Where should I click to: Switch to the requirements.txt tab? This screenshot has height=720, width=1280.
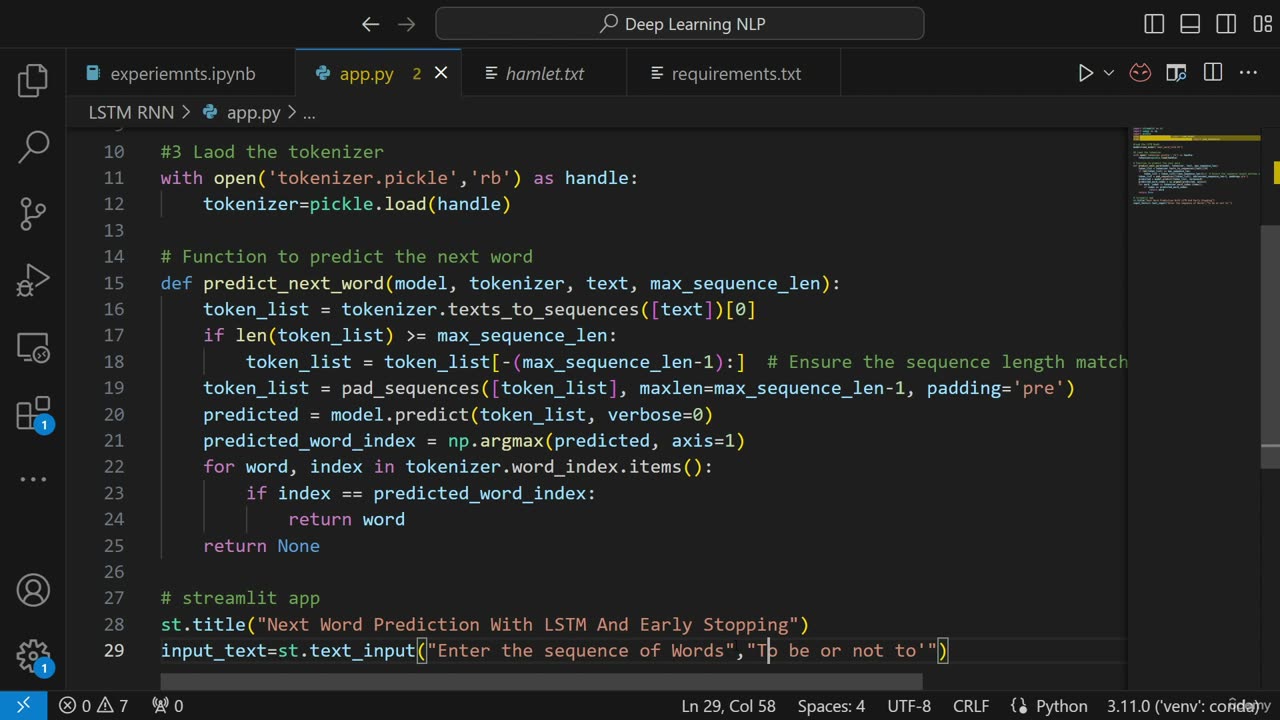click(x=735, y=73)
